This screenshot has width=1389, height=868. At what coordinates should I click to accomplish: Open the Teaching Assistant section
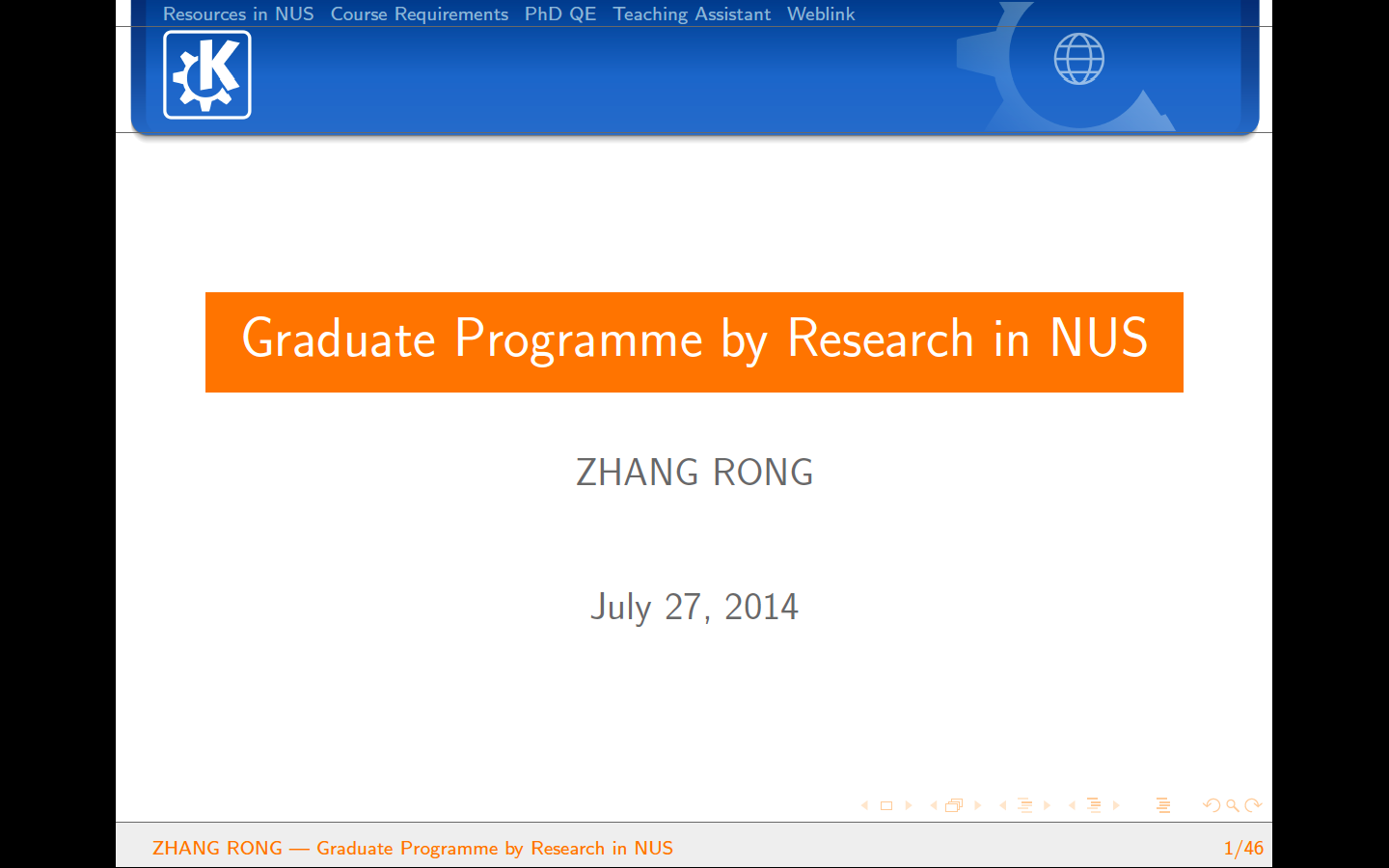click(692, 14)
